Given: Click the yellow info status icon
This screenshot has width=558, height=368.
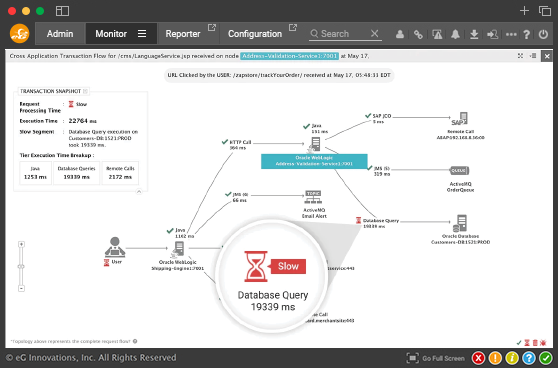Looking at the screenshot, I should (x=512, y=358).
